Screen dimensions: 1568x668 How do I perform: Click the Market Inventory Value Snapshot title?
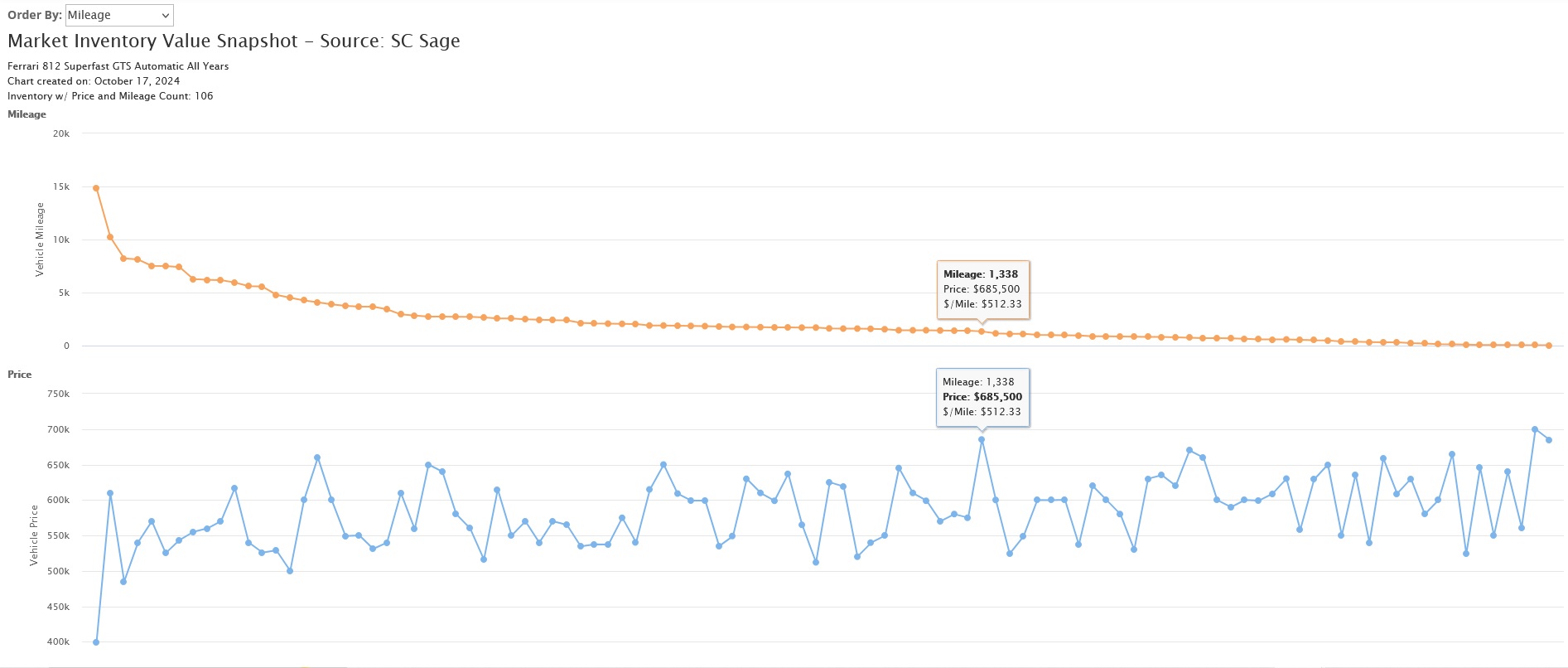pos(234,41)
